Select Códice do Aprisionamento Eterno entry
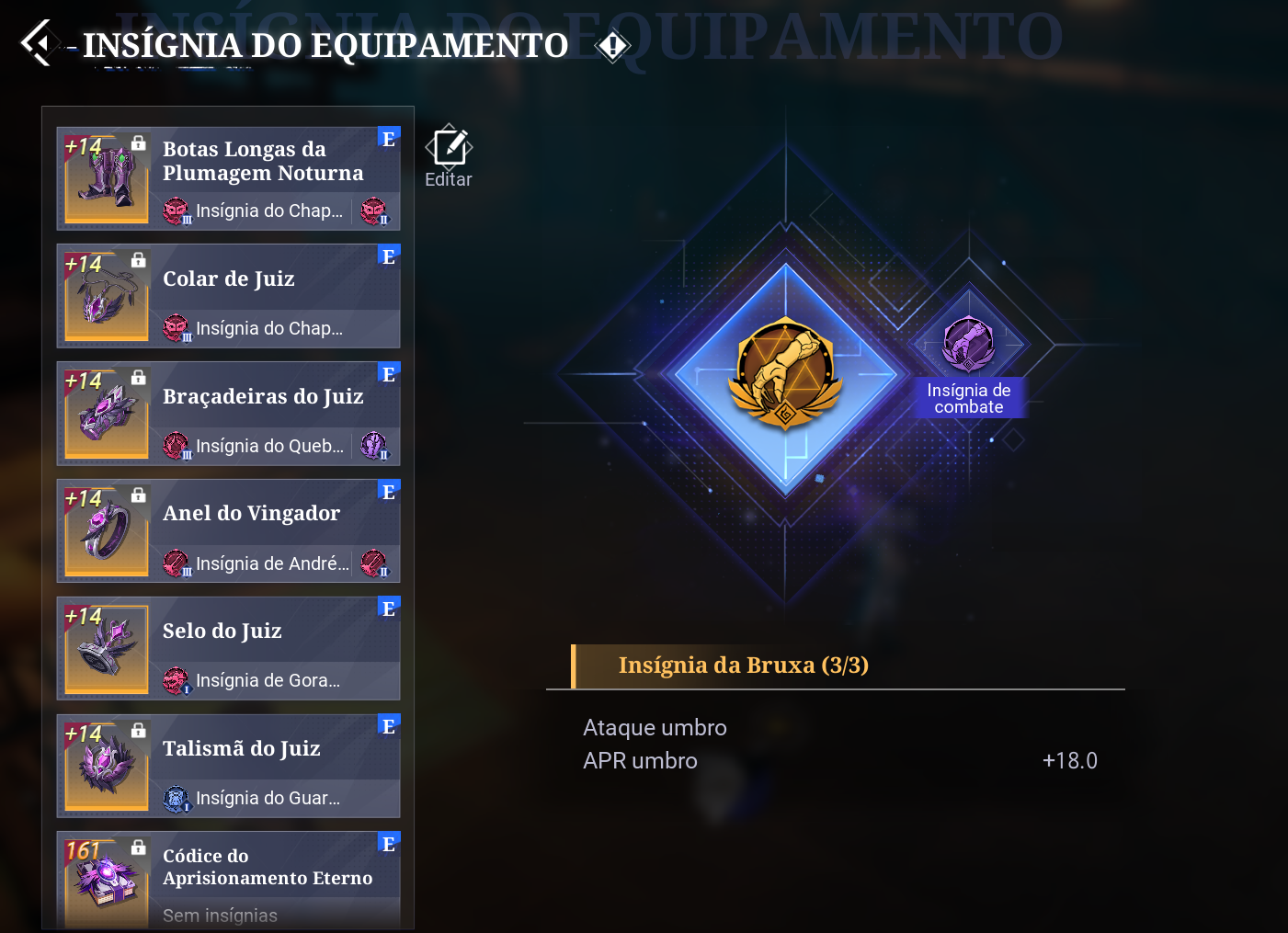This screenshot has height=933, width=1288. (228, 881)
